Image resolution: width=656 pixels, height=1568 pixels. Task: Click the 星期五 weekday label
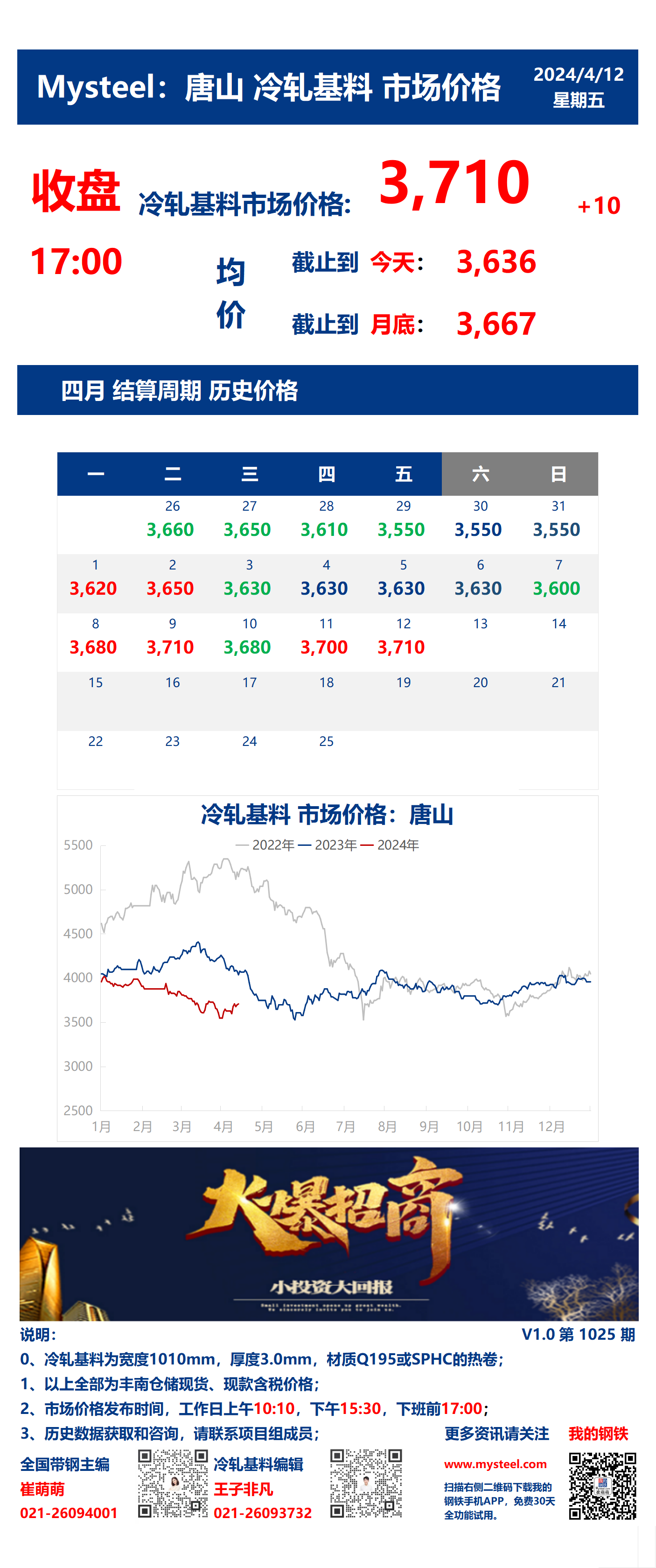point(579,100)
